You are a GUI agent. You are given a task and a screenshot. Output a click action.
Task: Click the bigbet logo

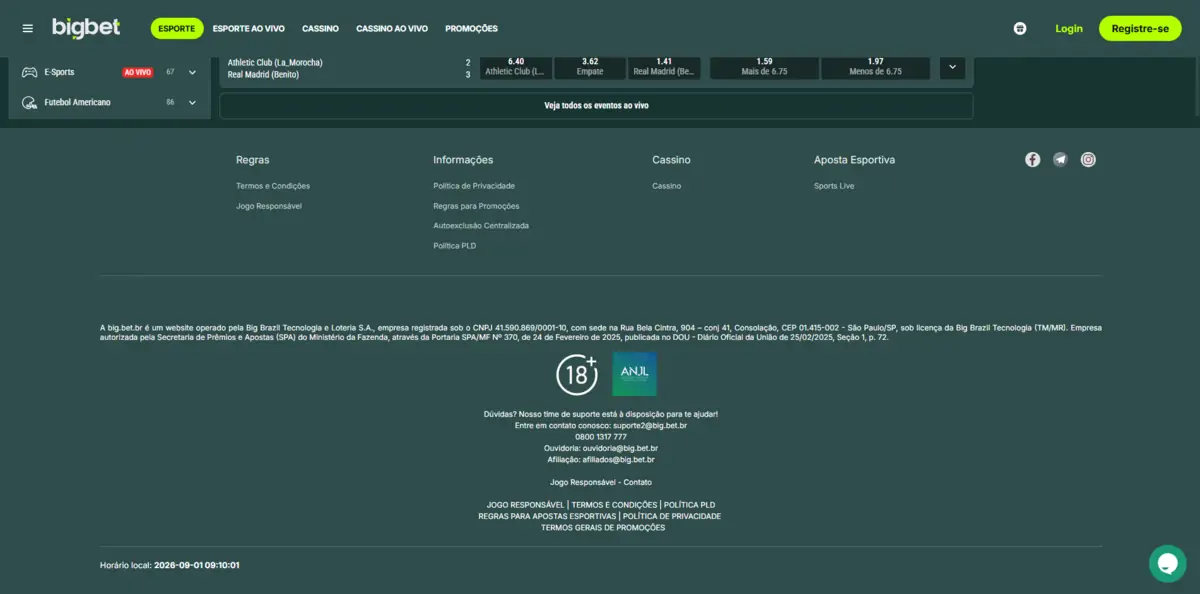point(86,28)
